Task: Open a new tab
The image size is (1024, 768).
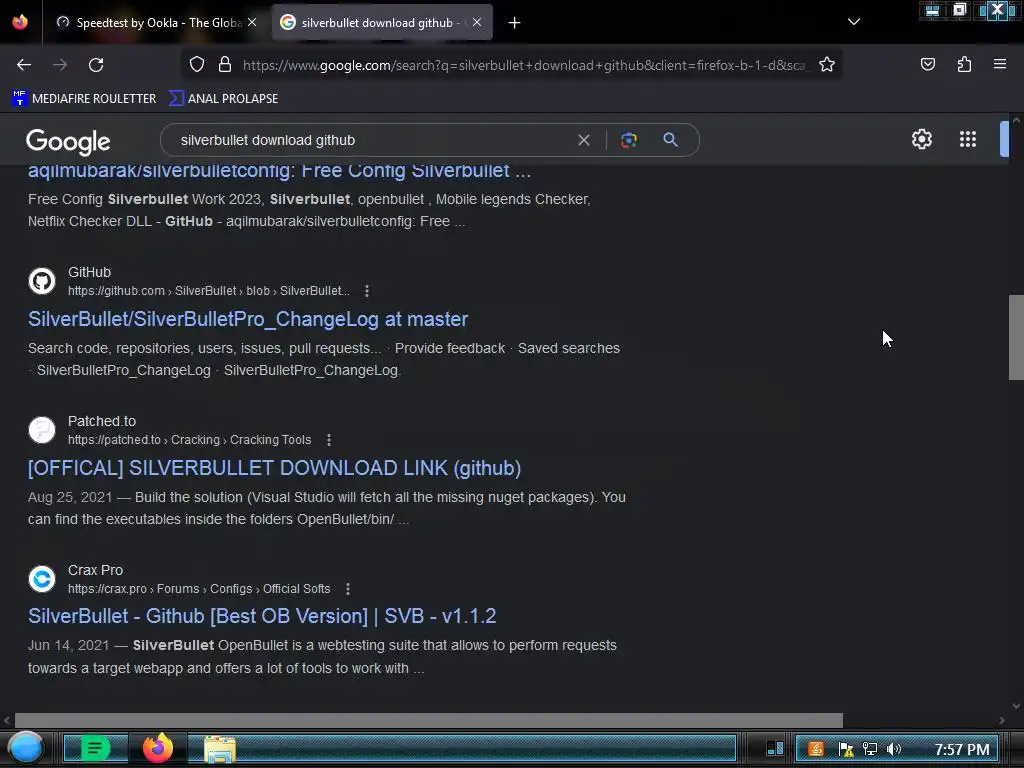Action: [x=515, y=23]
